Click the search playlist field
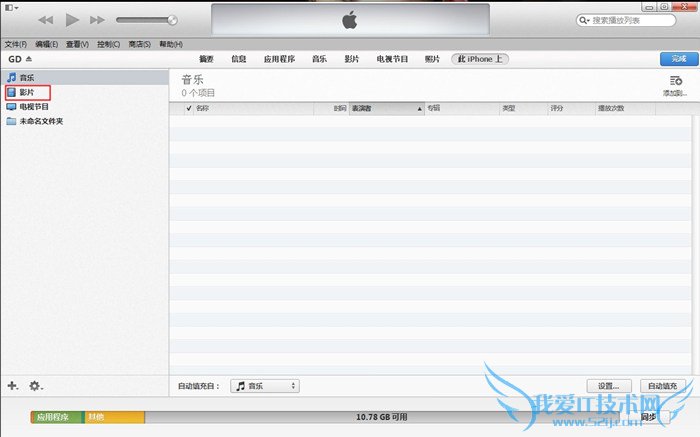The image size is (700, 437). [626, 21]
